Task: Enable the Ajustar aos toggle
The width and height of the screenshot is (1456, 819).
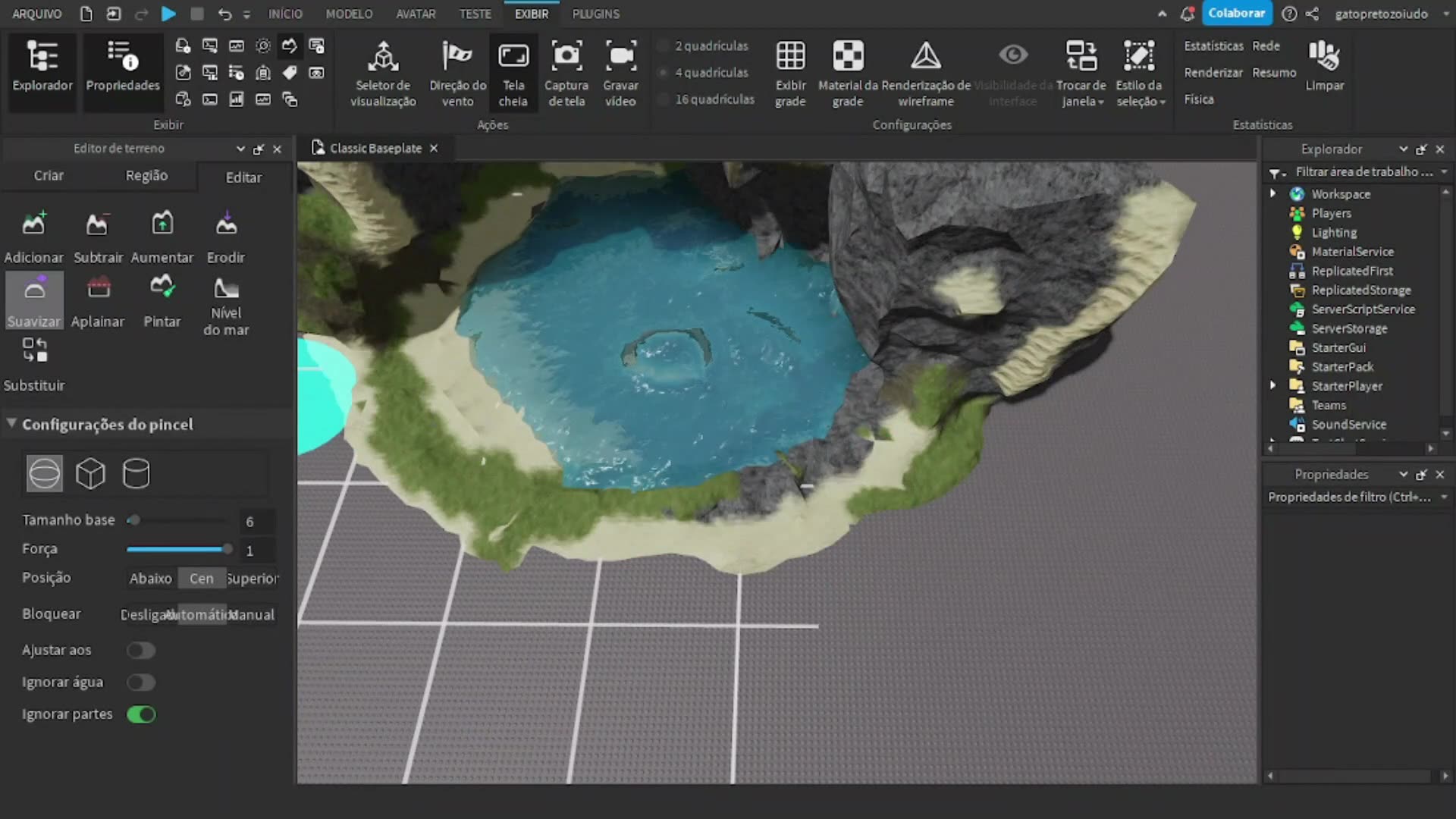Action: coord(141,650)
